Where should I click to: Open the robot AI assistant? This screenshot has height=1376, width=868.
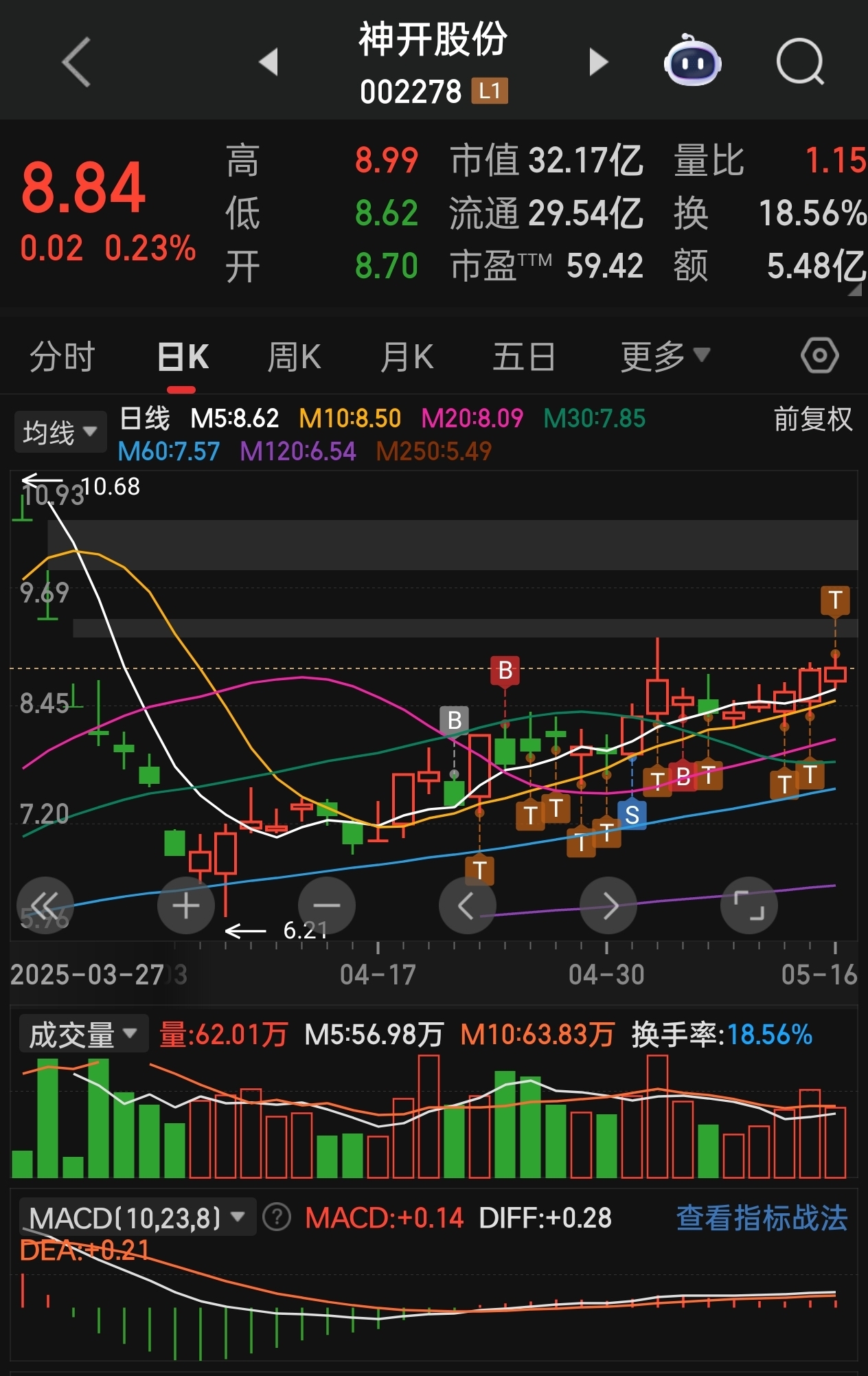pos(692,60)
